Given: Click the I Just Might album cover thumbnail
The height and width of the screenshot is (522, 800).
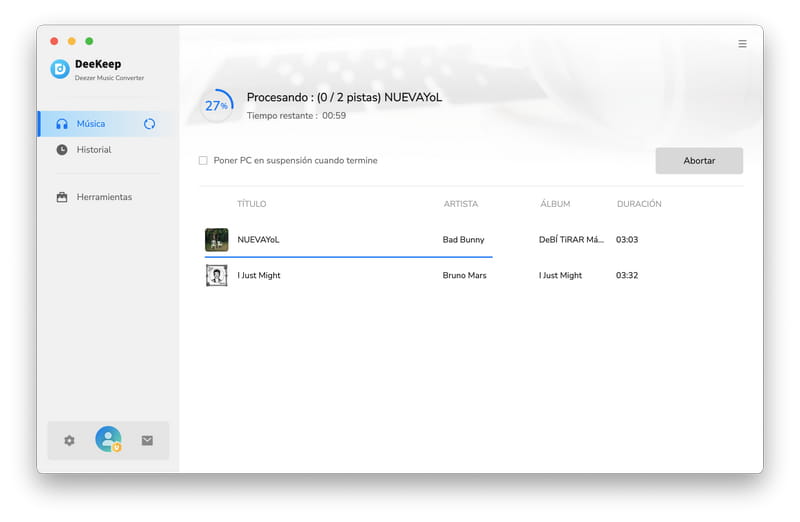Looking at the screenshot, I should tap(217, 276).
